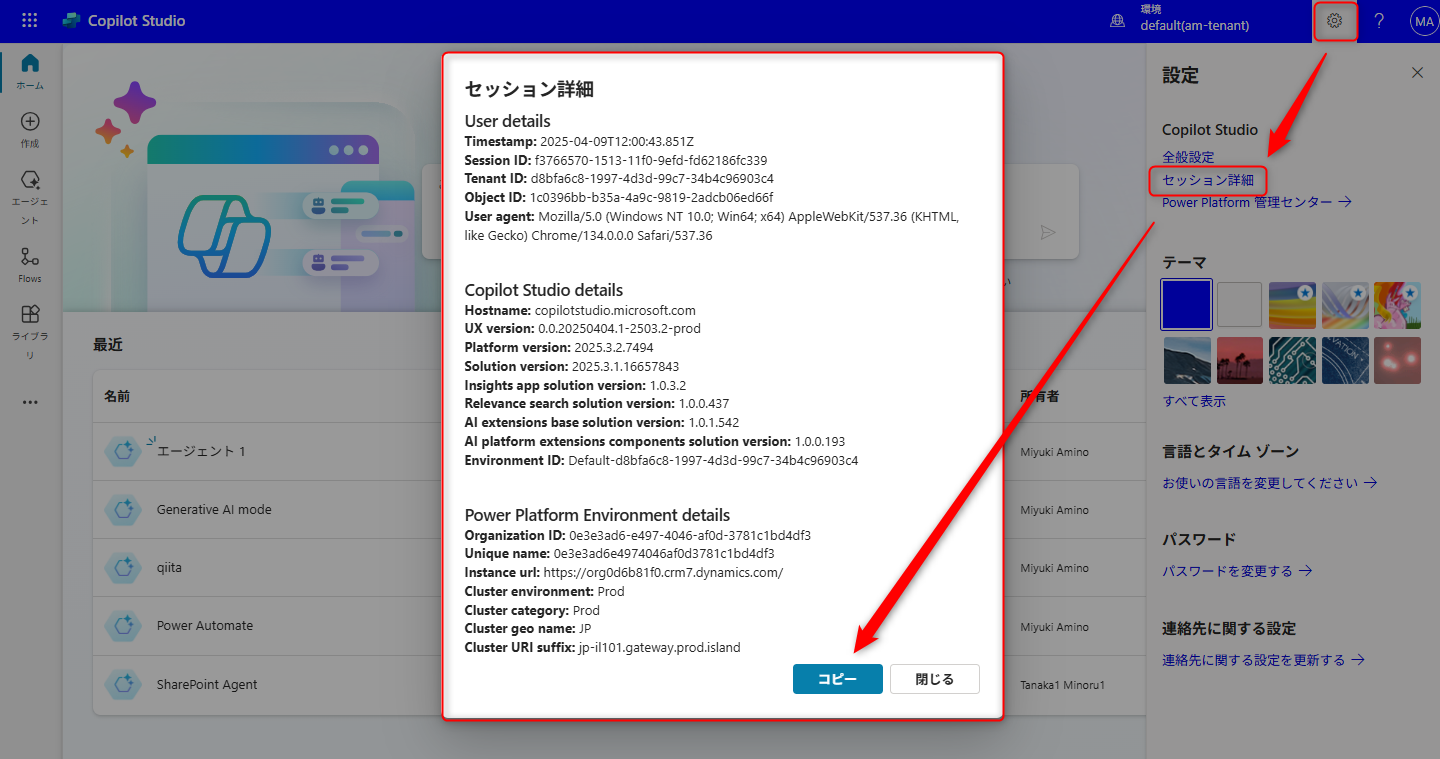Select the rainbow sunset theme

(x=1292, y=304)
